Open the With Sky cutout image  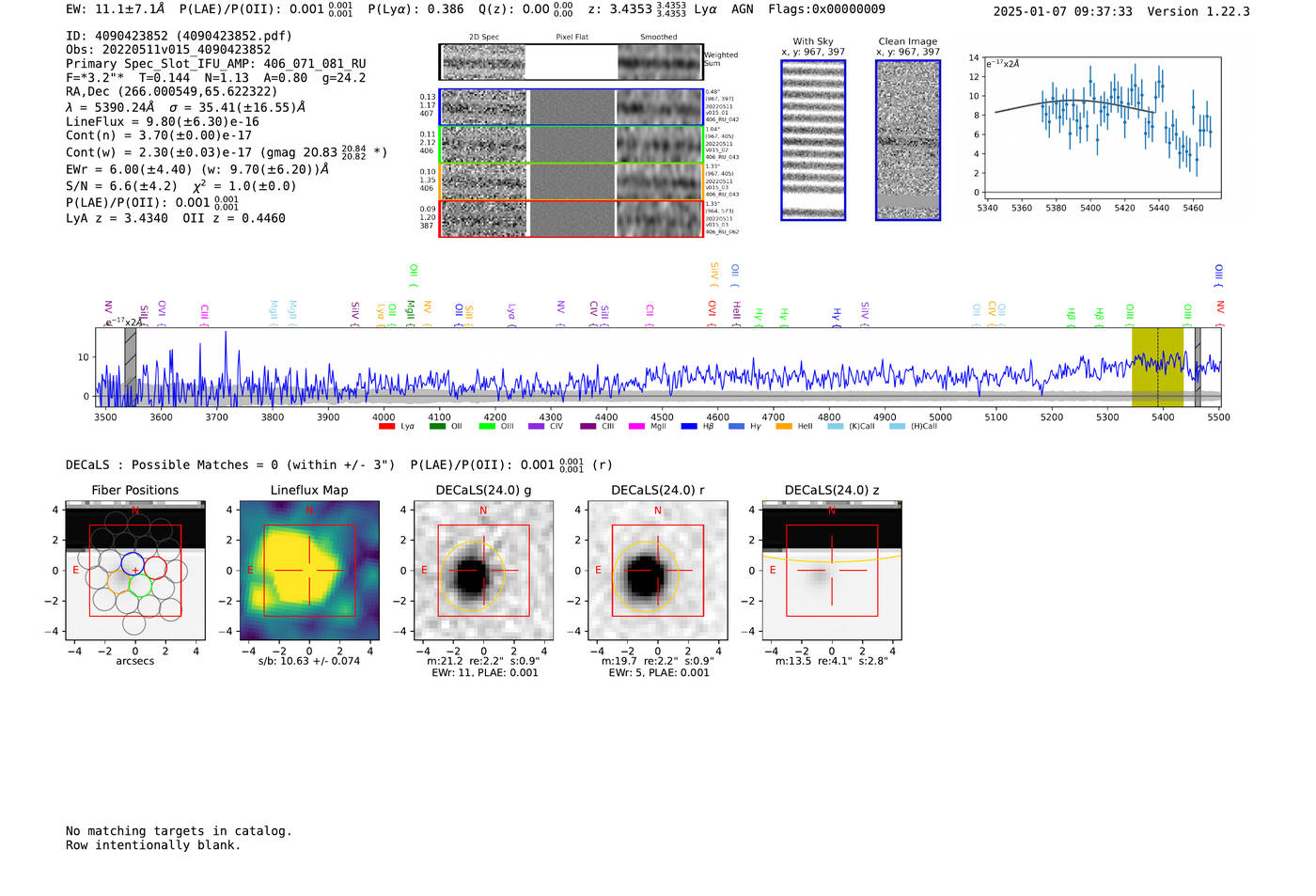point(813,140)
